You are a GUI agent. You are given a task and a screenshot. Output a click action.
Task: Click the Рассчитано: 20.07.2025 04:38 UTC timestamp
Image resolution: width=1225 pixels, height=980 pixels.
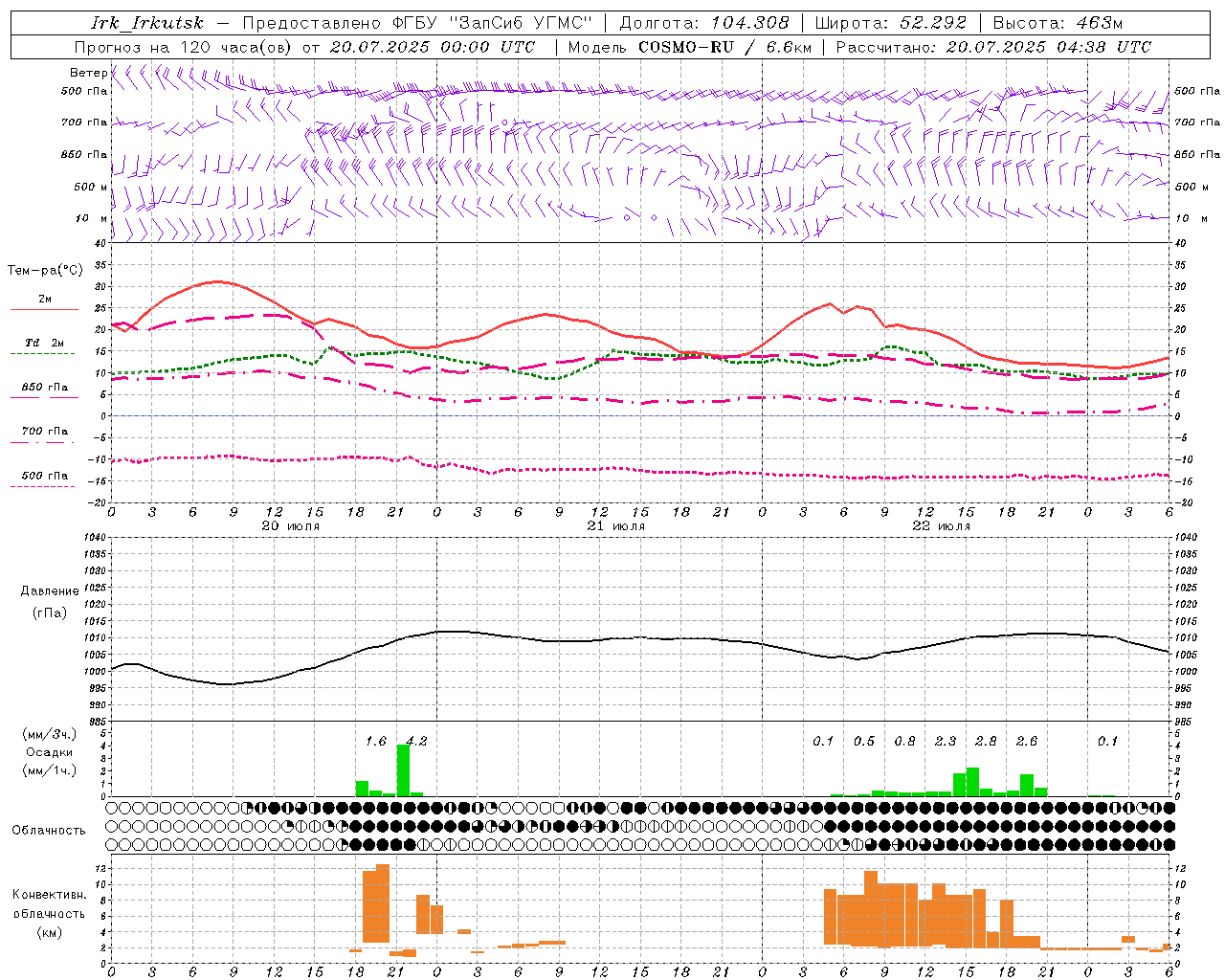[x=993, y=47]
